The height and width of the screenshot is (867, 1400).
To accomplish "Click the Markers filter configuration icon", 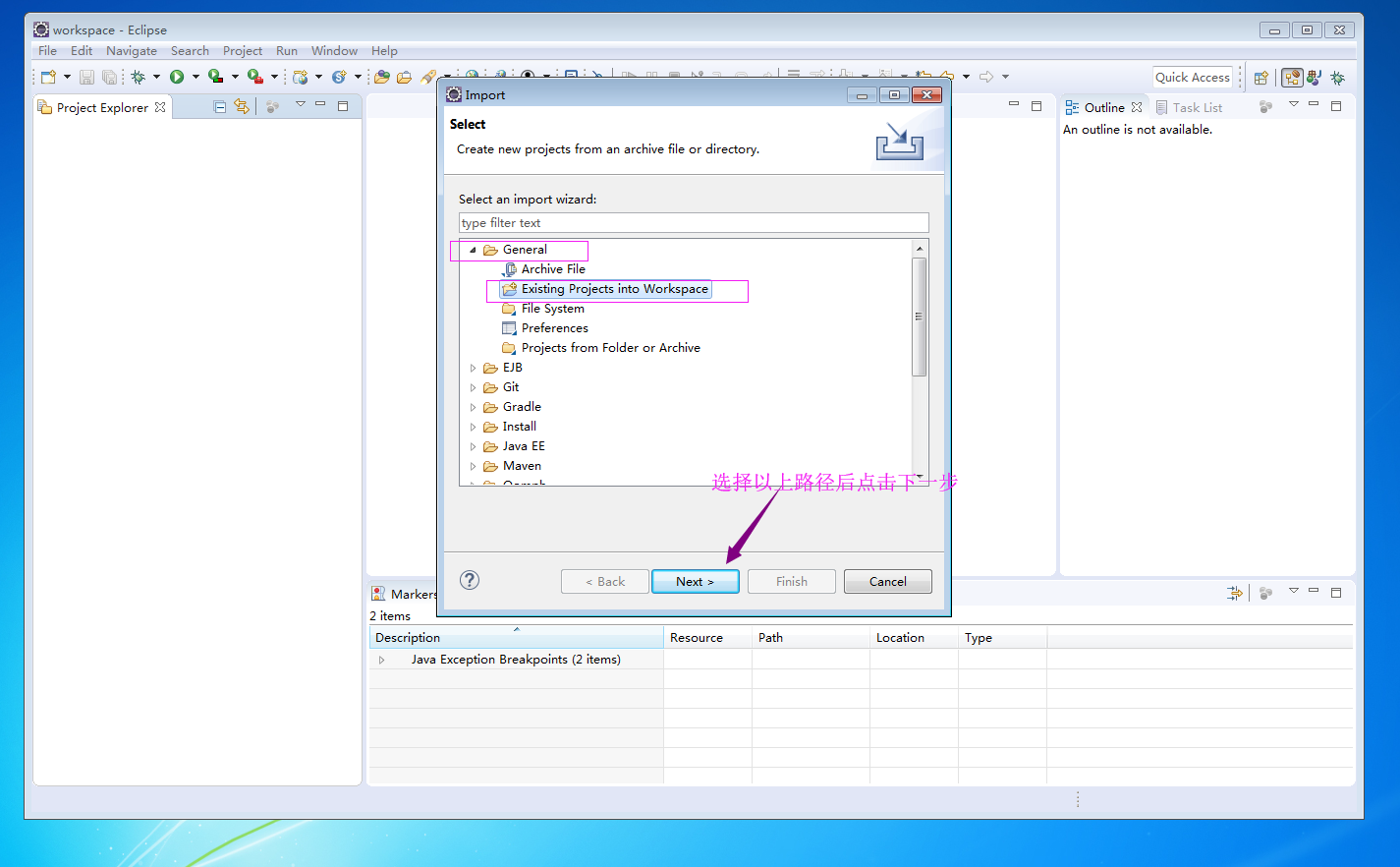I will [1235, 593].
